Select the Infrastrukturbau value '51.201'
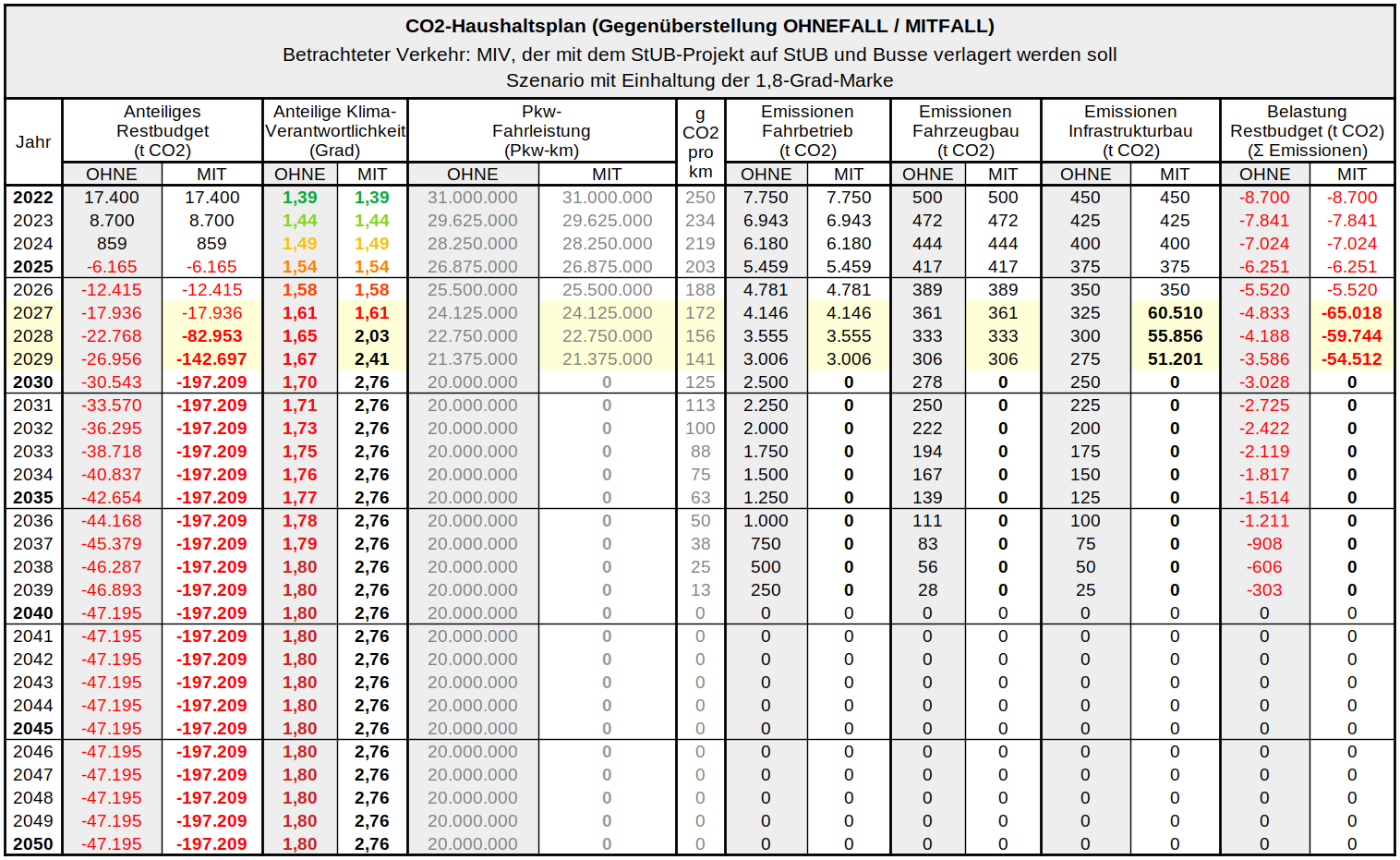1400x860 pixels. click(1175, 359)
